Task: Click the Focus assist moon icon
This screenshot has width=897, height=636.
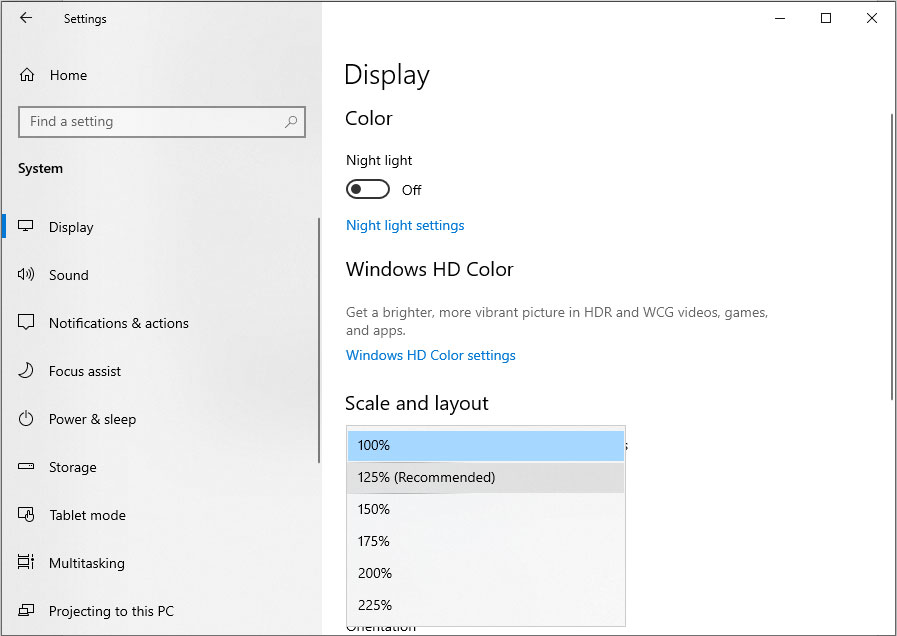Action: (x=27, y=371)
